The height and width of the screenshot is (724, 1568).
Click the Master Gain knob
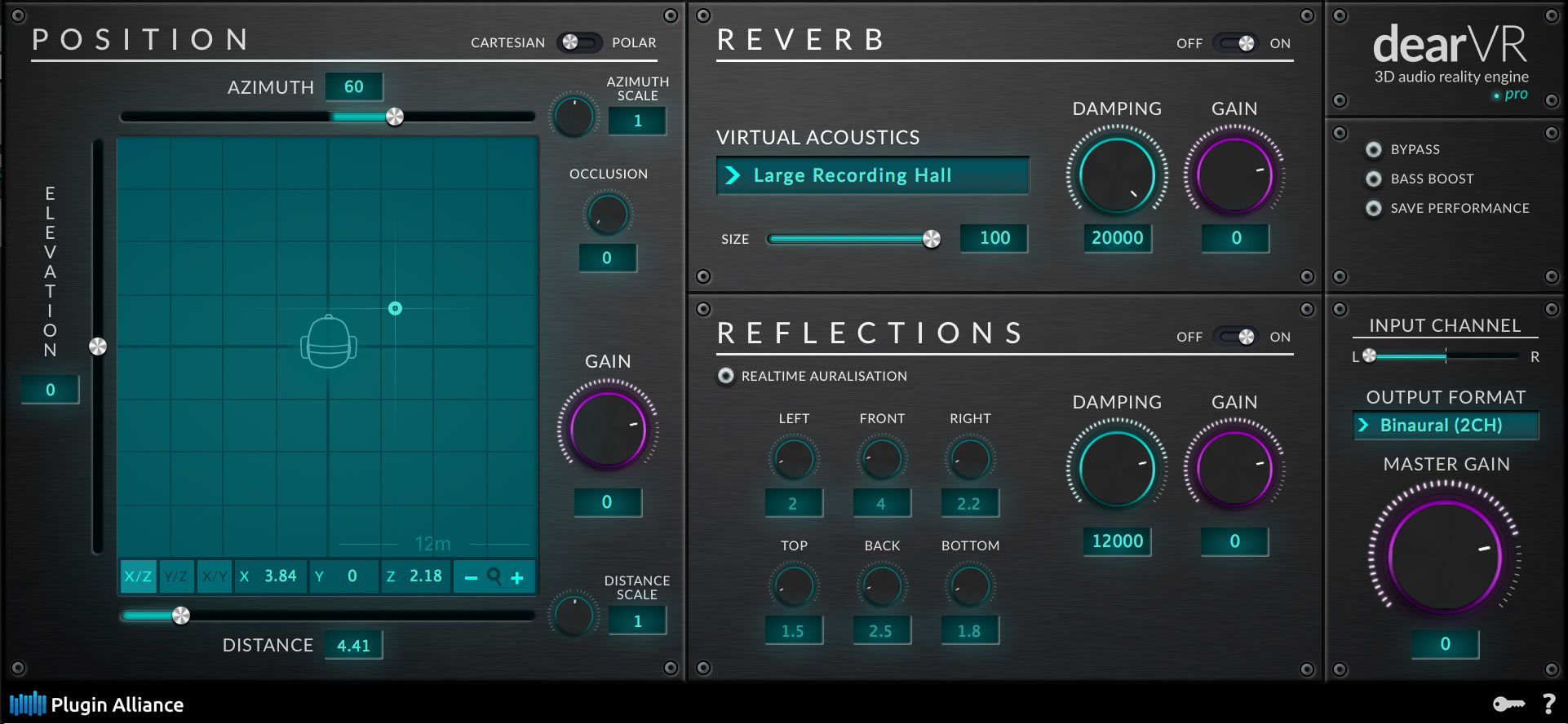pyautogui.click(x=1445, y=557)
